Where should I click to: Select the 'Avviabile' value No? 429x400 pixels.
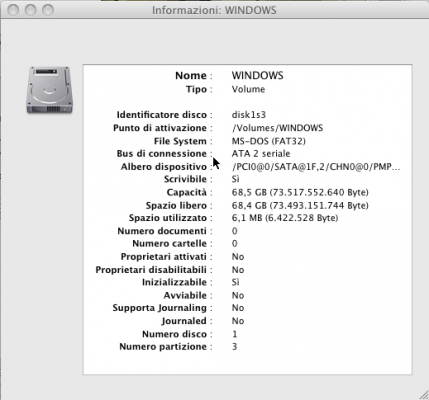(238, 296)
